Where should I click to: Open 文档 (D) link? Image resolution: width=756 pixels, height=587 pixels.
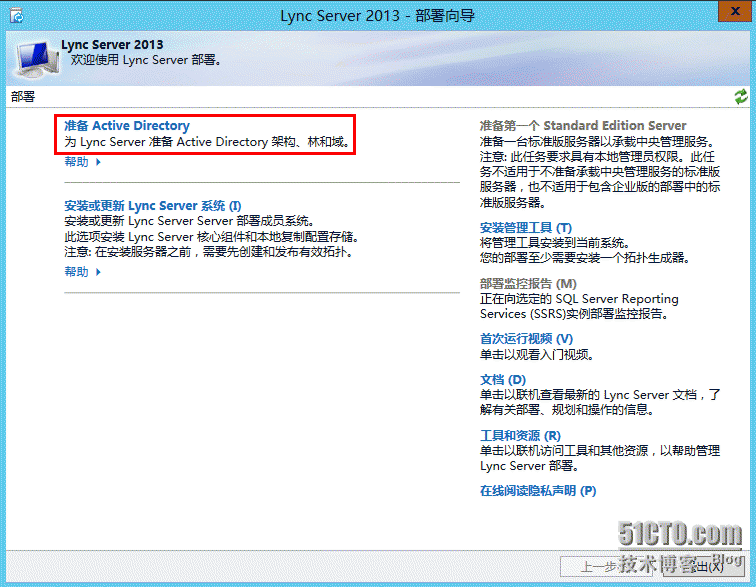tap(502, 380)
